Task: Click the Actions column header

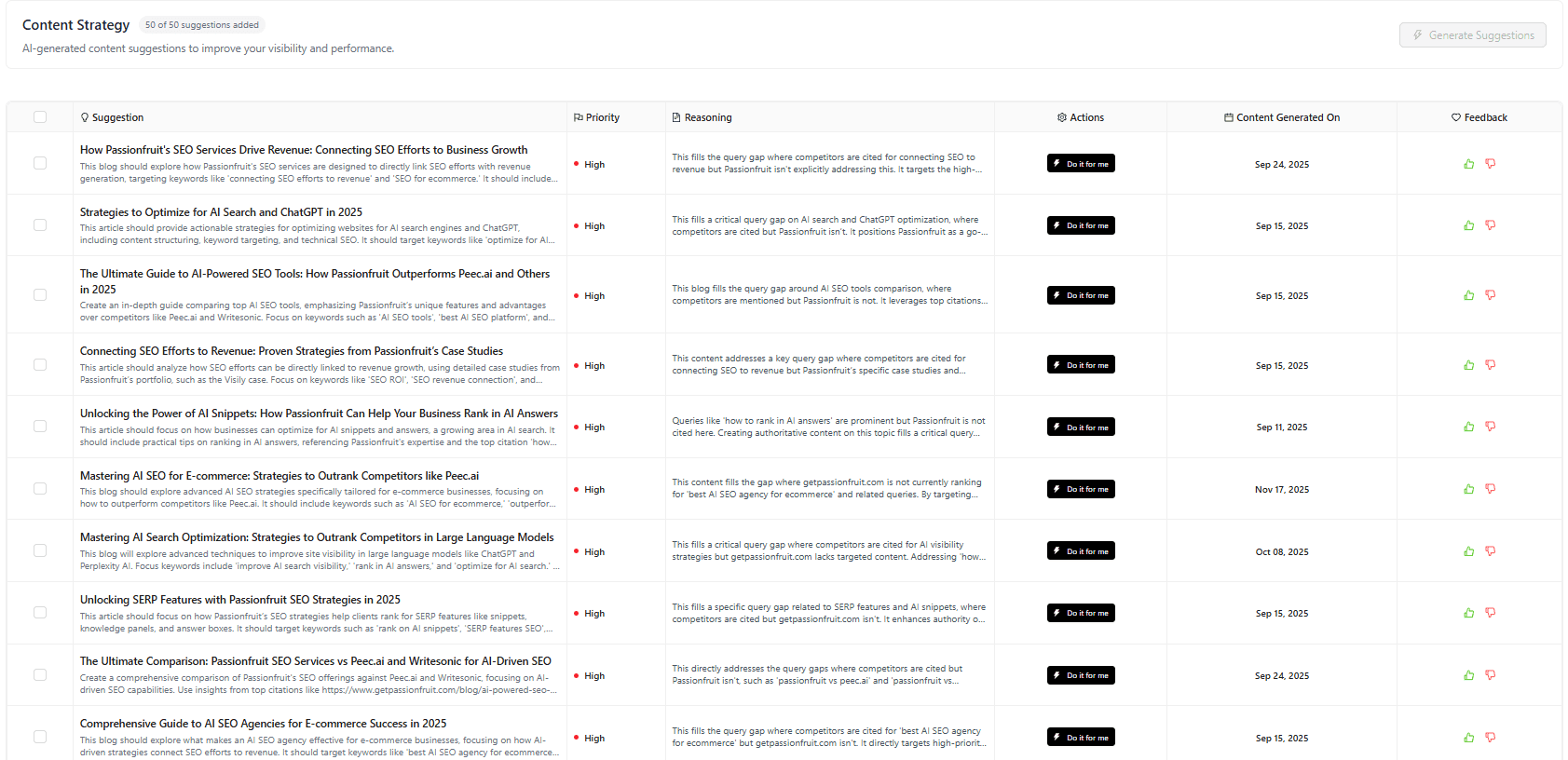Action: tap(1081, 117)
